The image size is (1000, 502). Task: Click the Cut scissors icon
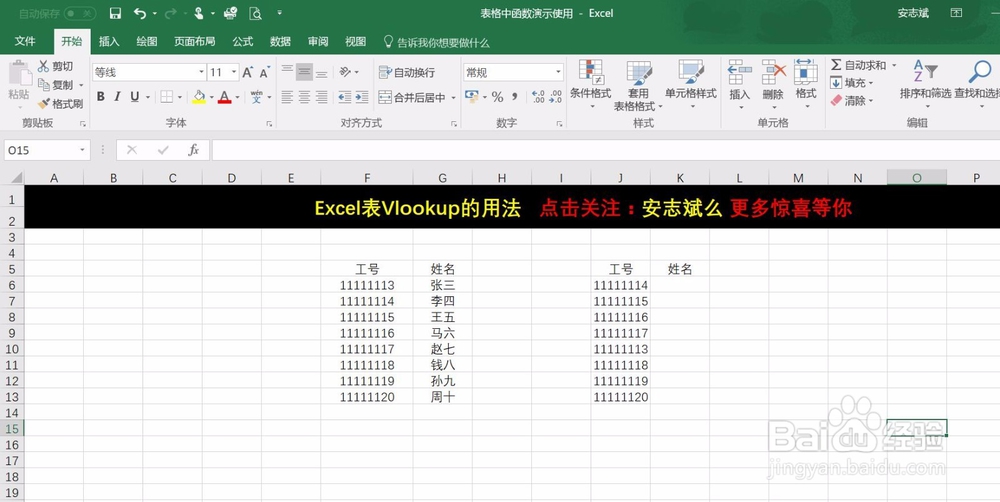43,66
